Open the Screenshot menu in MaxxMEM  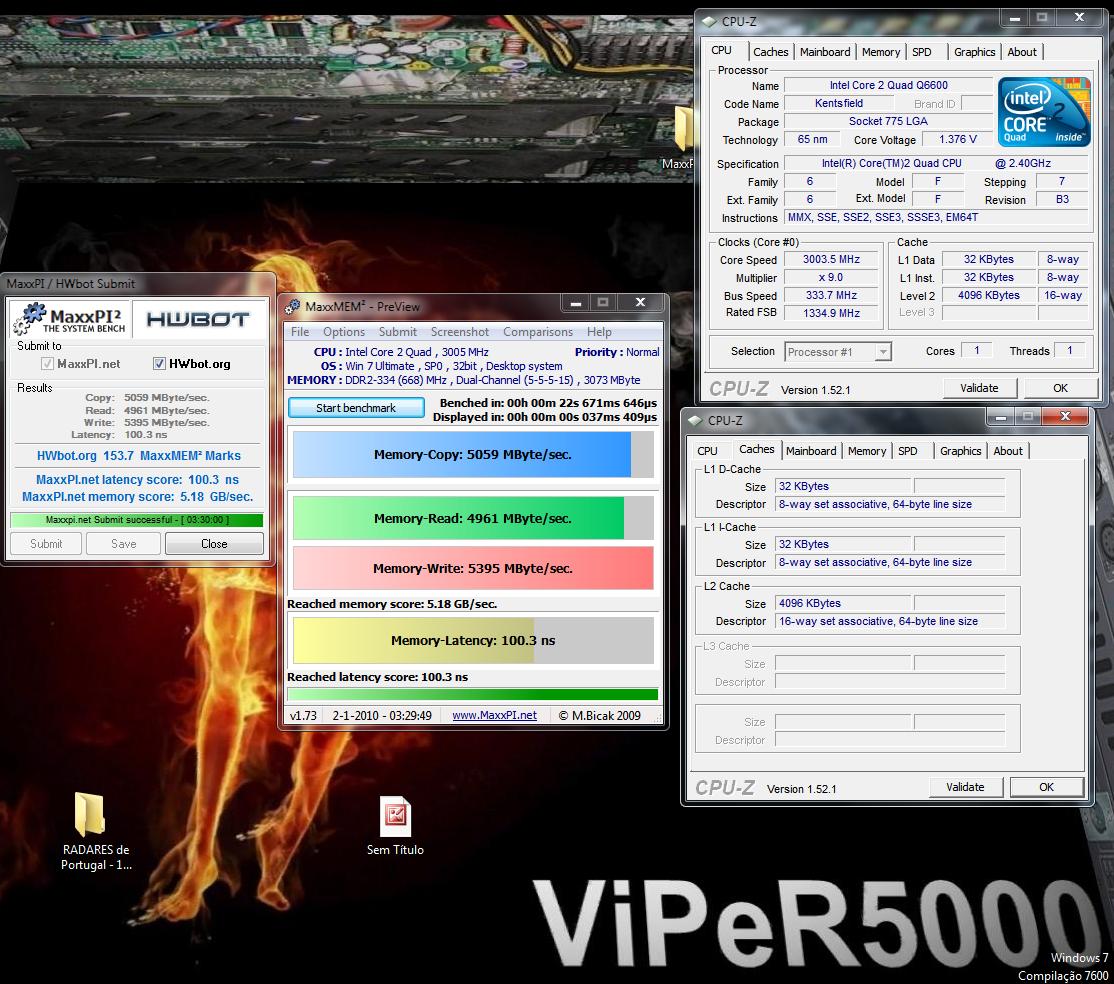pyautogui.click(x=460, y=332)
